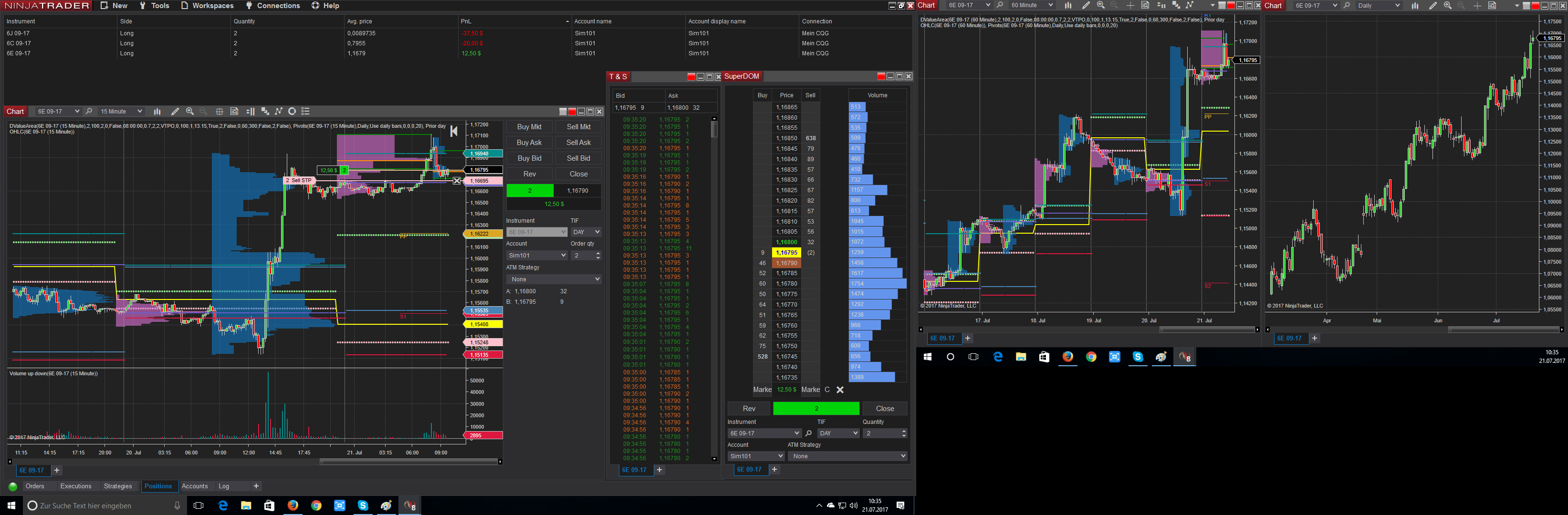The height and width of the screenshot is (515, 1568).
Task: Open indicators icon in 15 Minute chart toolbar
Action: (279, 111)
